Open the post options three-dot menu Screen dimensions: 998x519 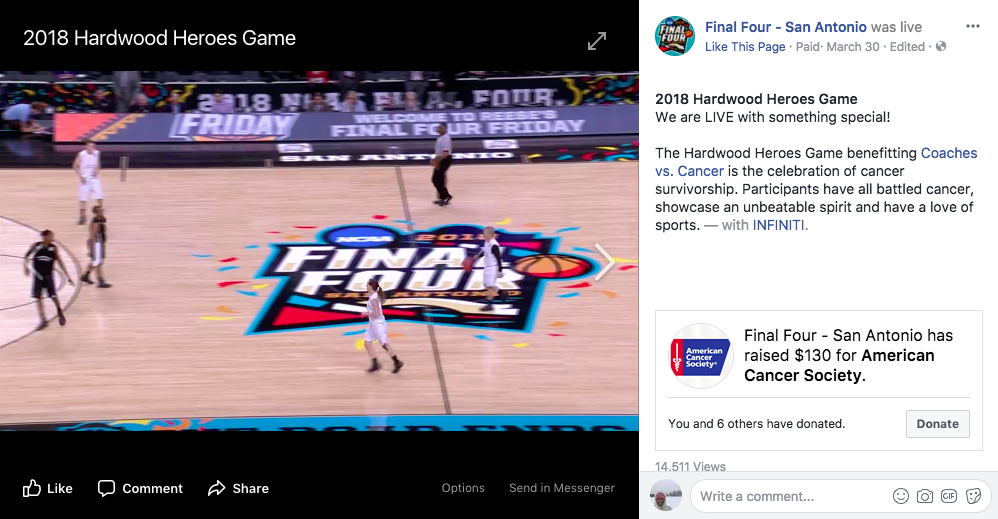point(973,26)
